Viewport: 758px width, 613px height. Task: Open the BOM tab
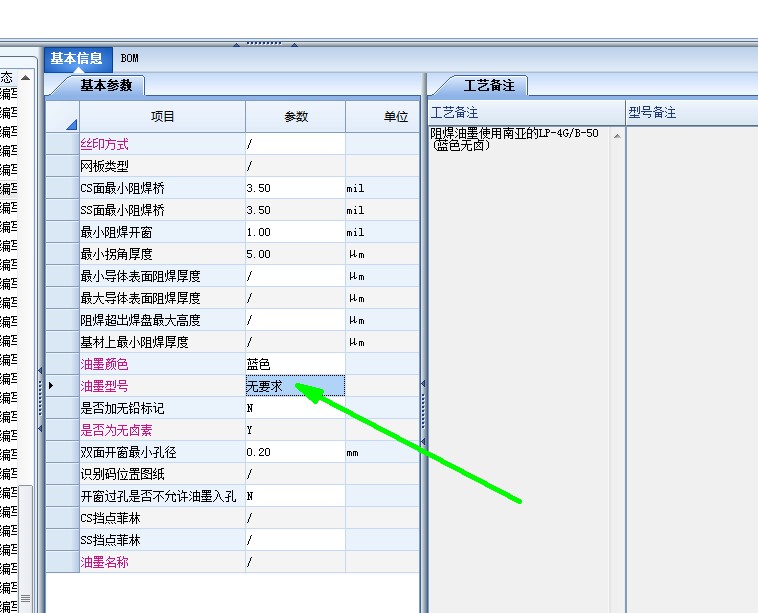(130, 59)
